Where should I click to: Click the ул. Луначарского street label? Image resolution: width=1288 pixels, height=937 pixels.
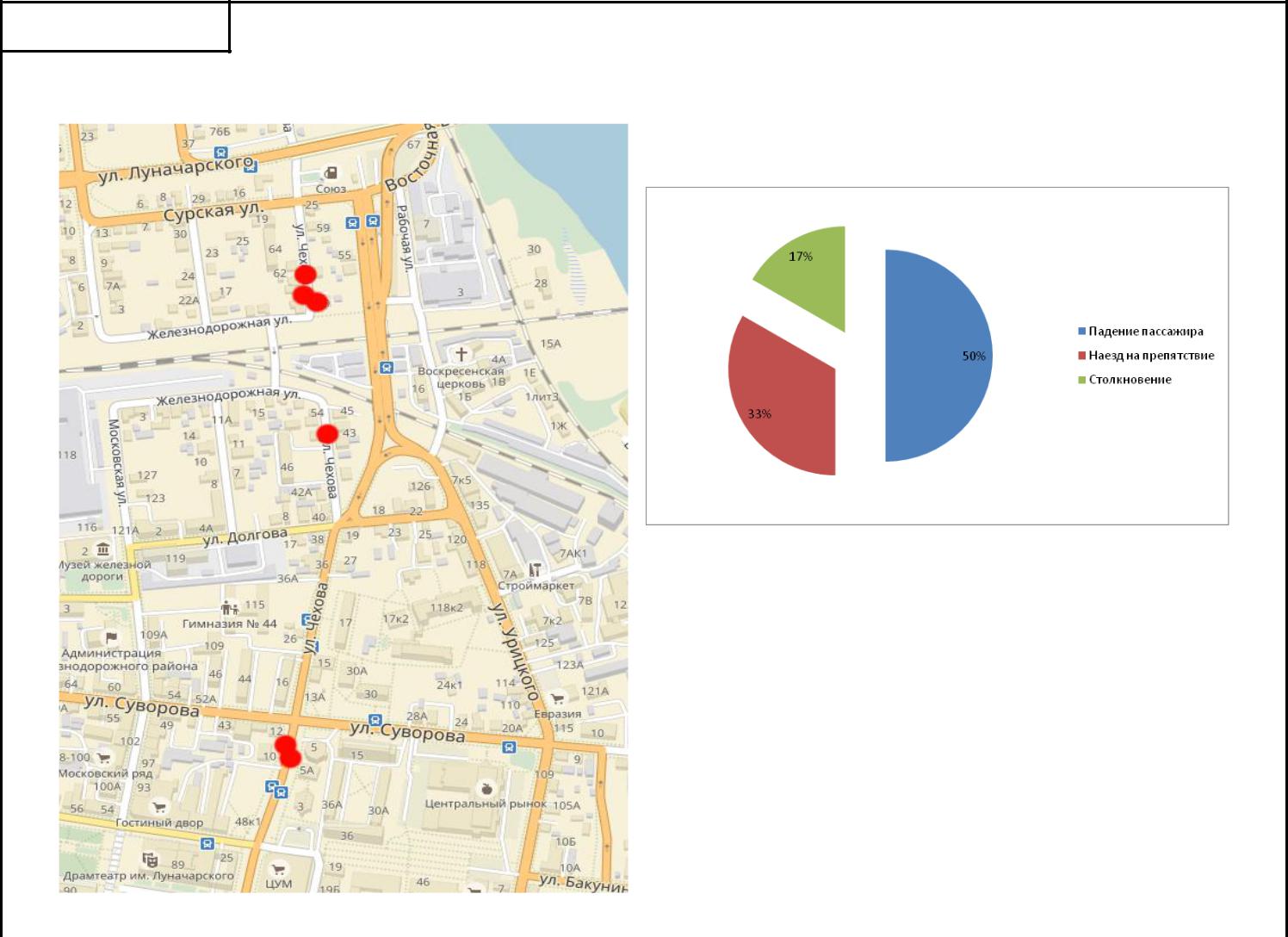[176, 170]
